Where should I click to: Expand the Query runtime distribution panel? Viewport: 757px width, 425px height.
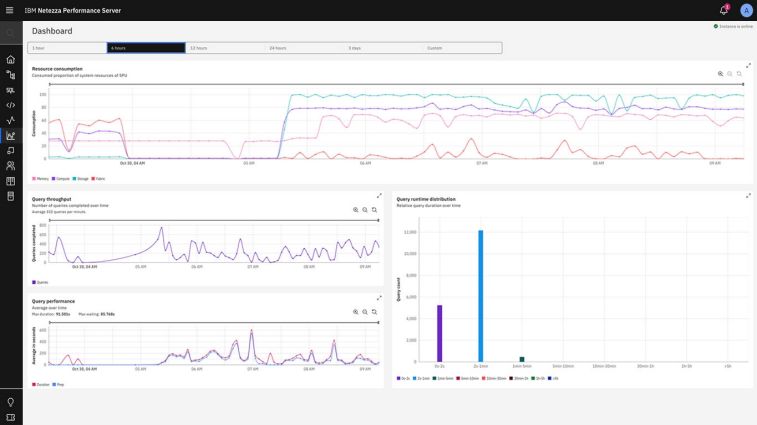(748, 196)
